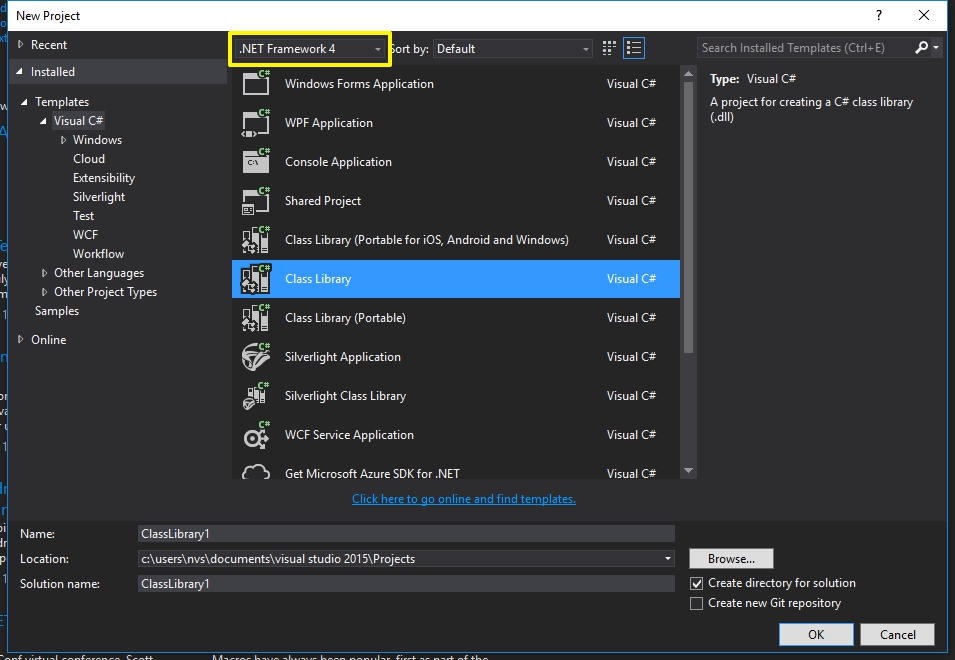Open the Sort by Default dropdown

click(512, 49)
